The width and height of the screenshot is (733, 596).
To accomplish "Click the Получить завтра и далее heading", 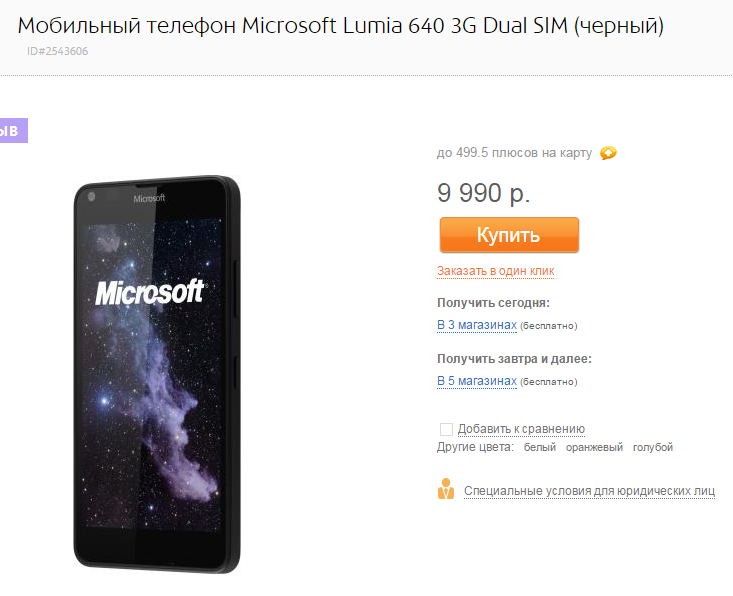I will (x=514, y=359).
